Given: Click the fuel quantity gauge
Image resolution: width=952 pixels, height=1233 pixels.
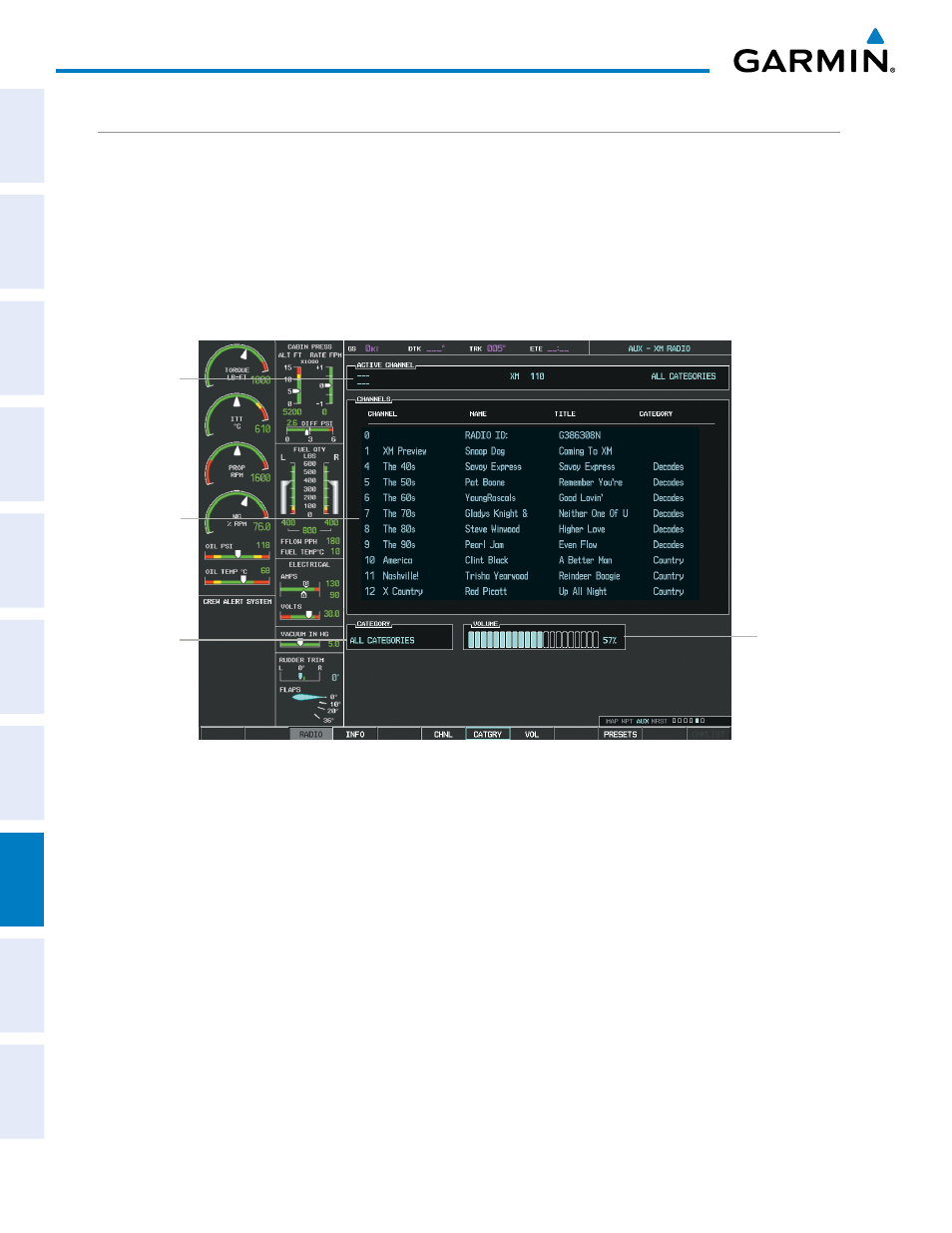Looking at the screenshot, I should [x=309, y=489].
